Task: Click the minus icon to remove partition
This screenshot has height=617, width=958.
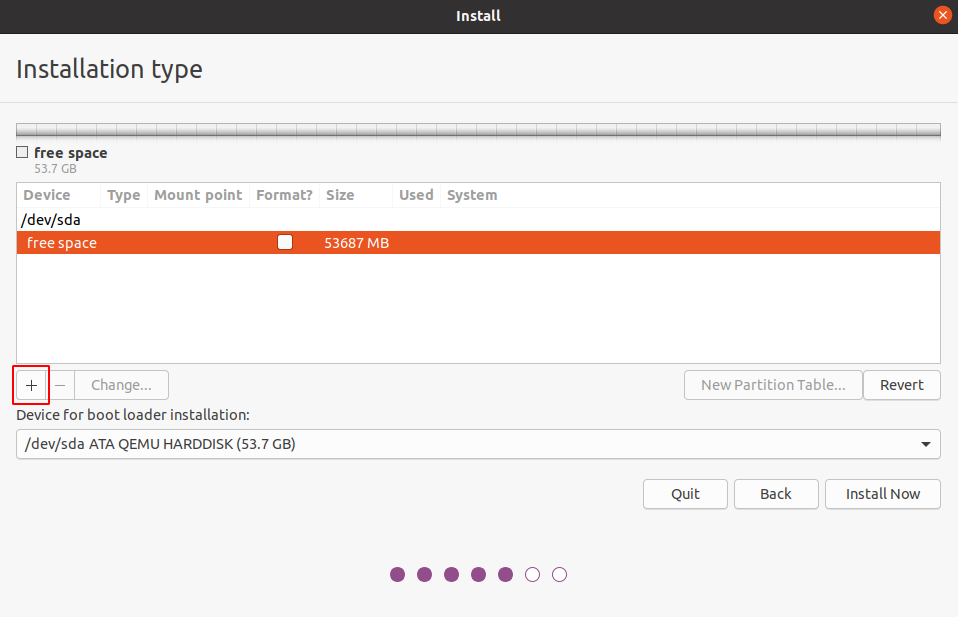Action: pos(60,385)
